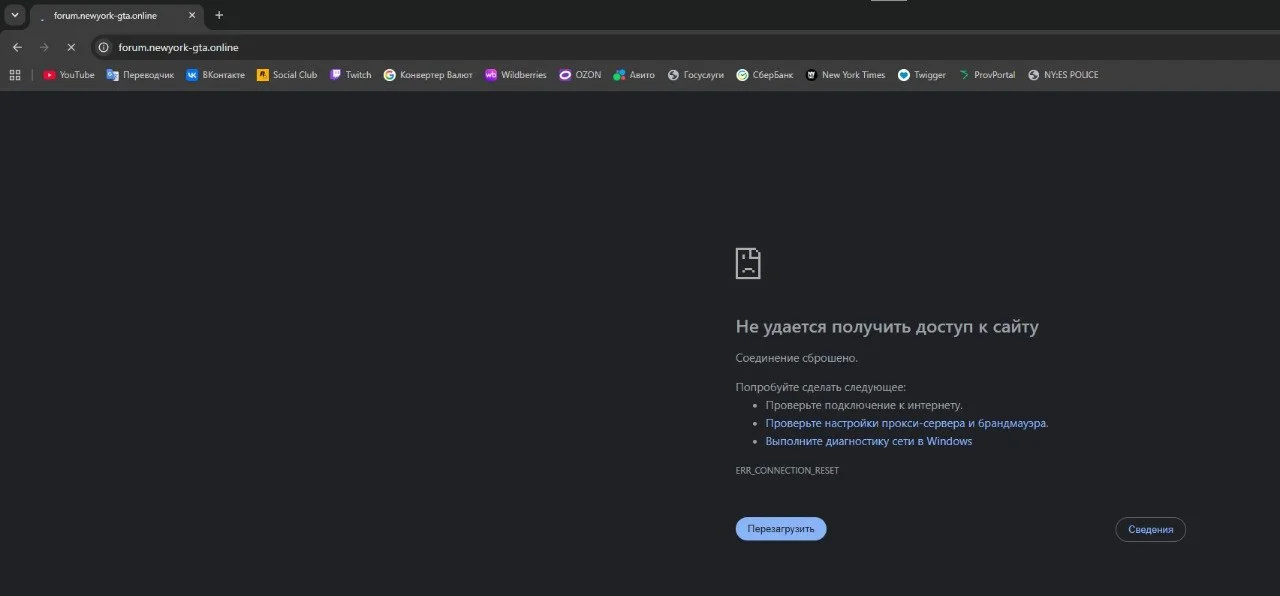Viewport: 1280px width, 596px height.
Task: Open the NY:ES POLICE bookmark
Action: 1063,75
